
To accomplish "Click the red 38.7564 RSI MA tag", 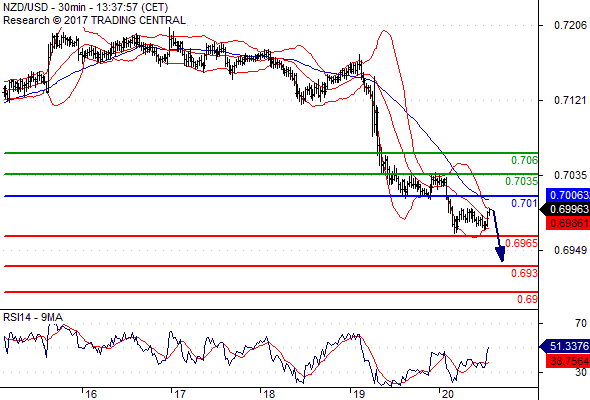I will (568, 361).
